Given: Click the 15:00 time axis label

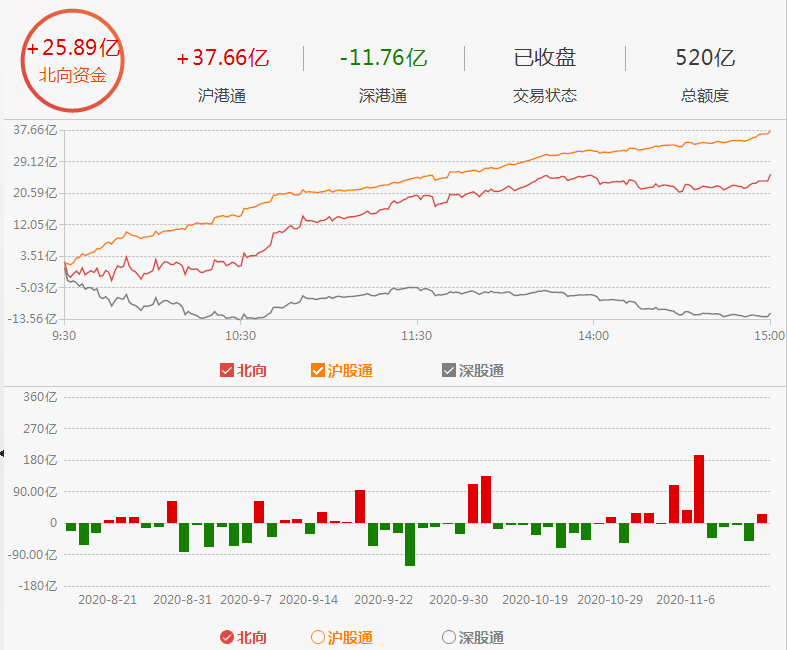Looking at the screenshot, I should (x=769, y=335).
